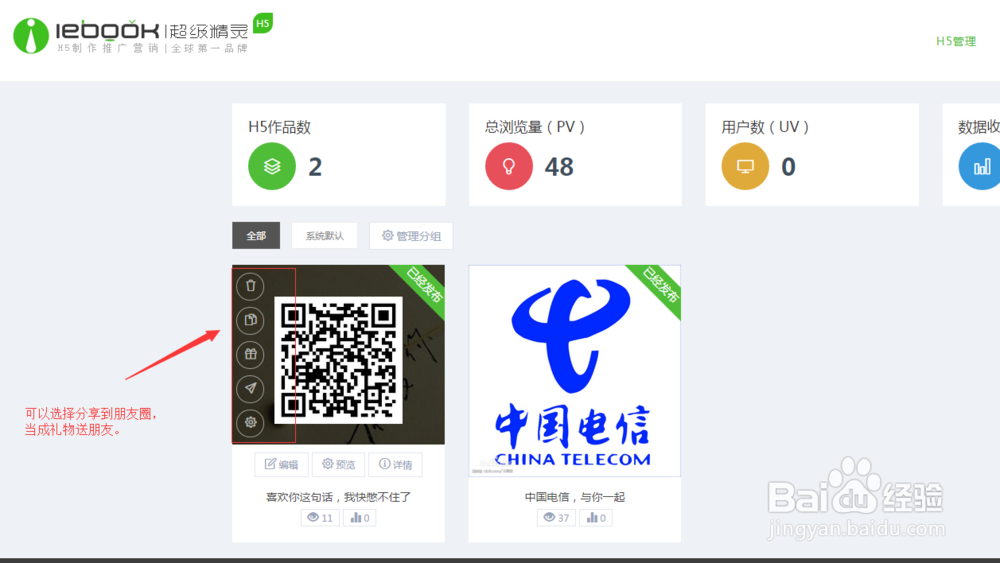
Task: Select the 全部 tab
Action: pos(256,235)
